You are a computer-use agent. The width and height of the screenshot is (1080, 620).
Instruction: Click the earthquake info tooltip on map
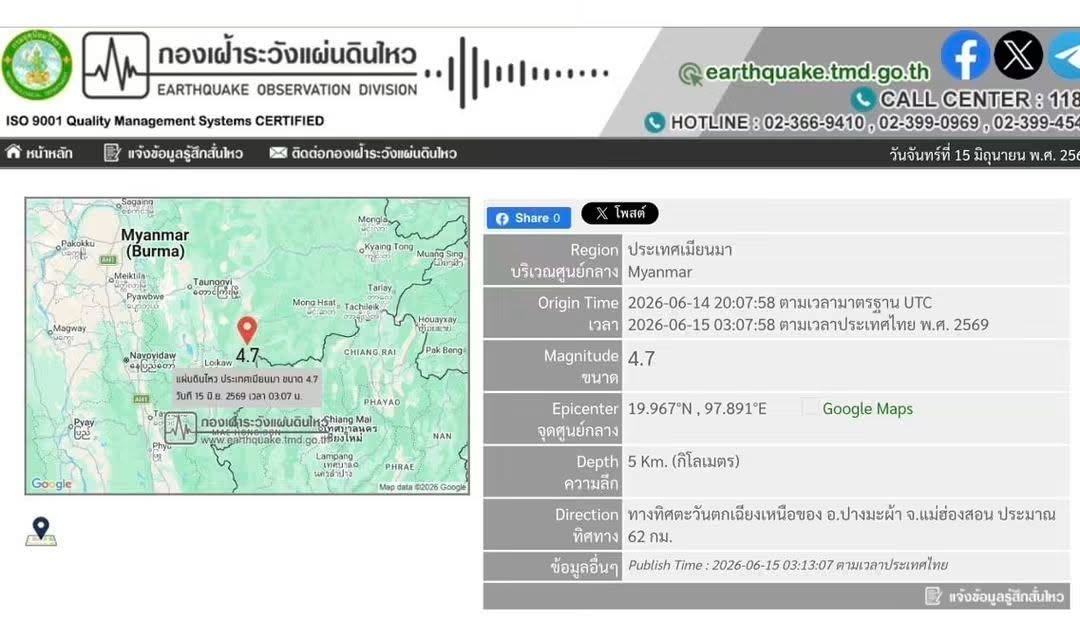point(247,388)
